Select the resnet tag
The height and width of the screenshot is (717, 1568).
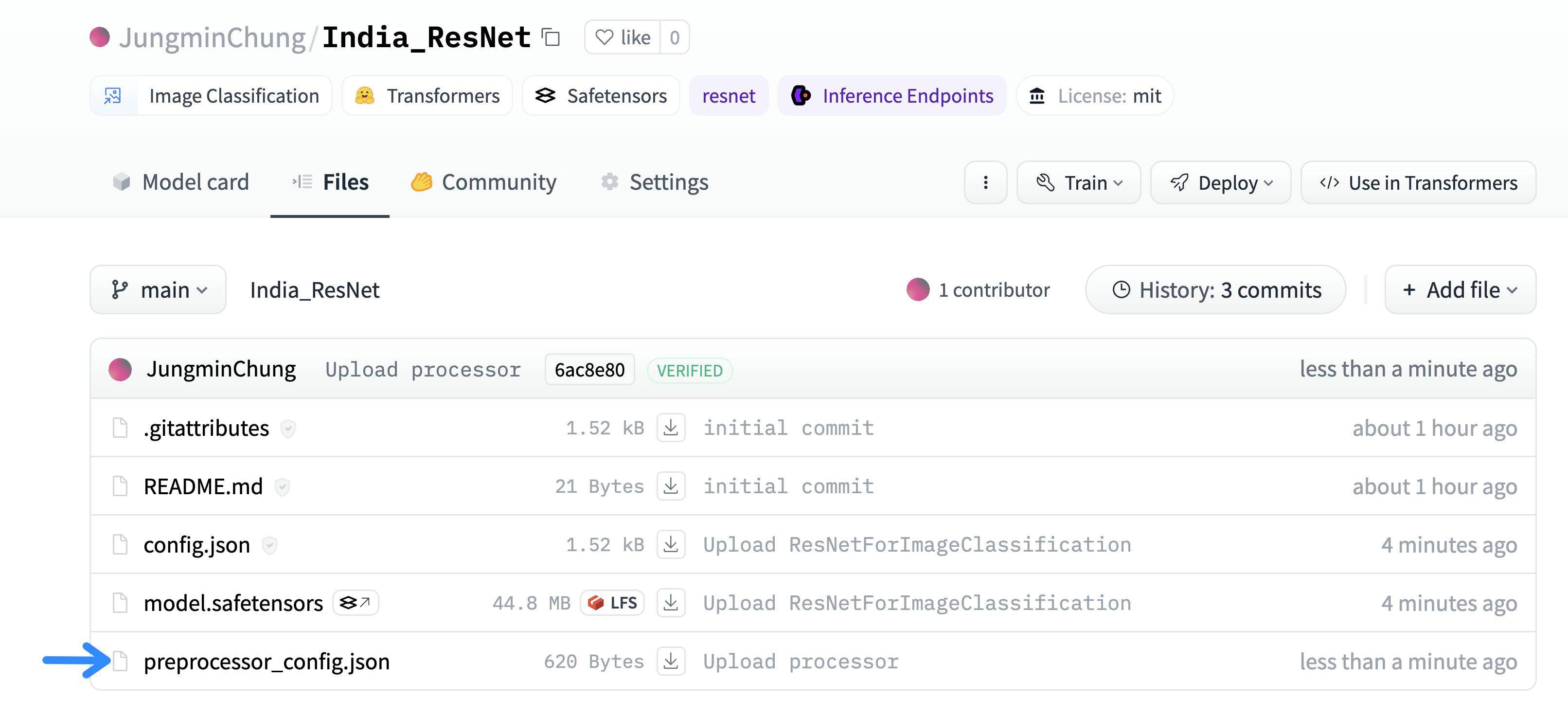tap(729, 95)
